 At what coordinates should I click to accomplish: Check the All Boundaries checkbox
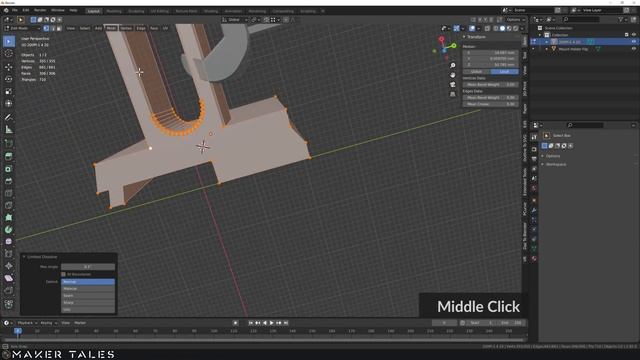pyautogui.click(x=63, y=274)
